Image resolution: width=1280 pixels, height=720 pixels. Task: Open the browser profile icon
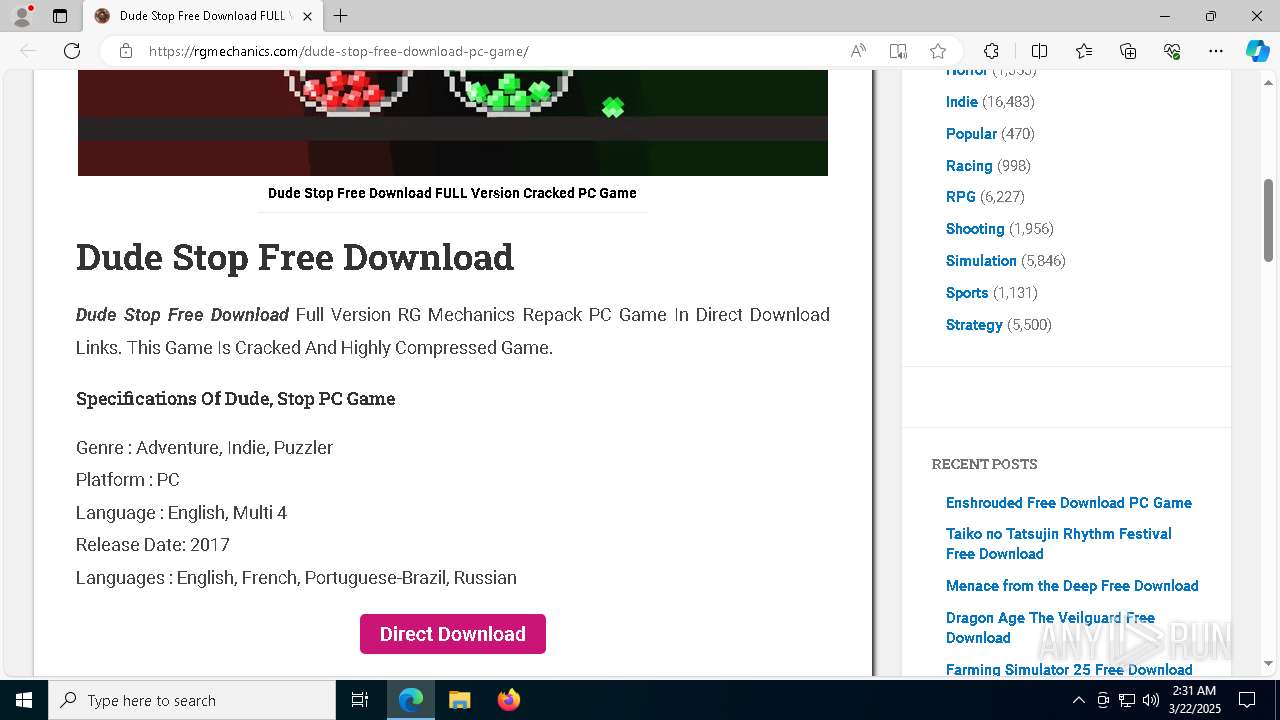click(x=22, y=16)
